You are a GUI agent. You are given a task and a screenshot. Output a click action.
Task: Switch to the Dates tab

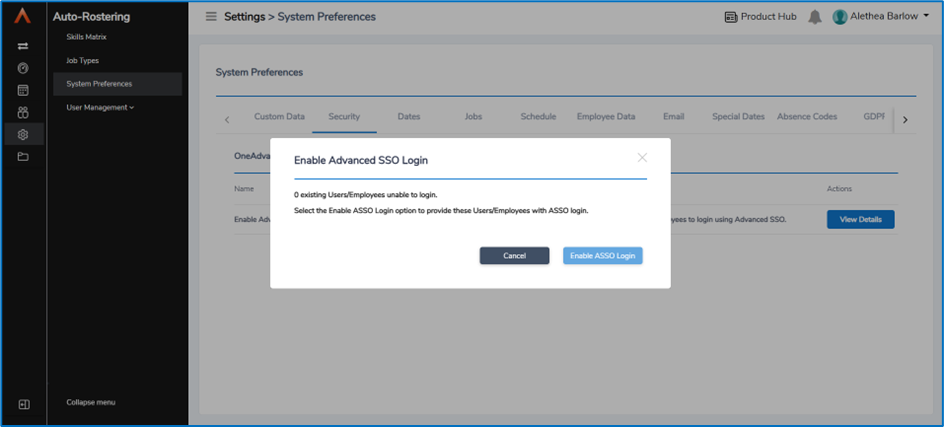coord(409,117)
